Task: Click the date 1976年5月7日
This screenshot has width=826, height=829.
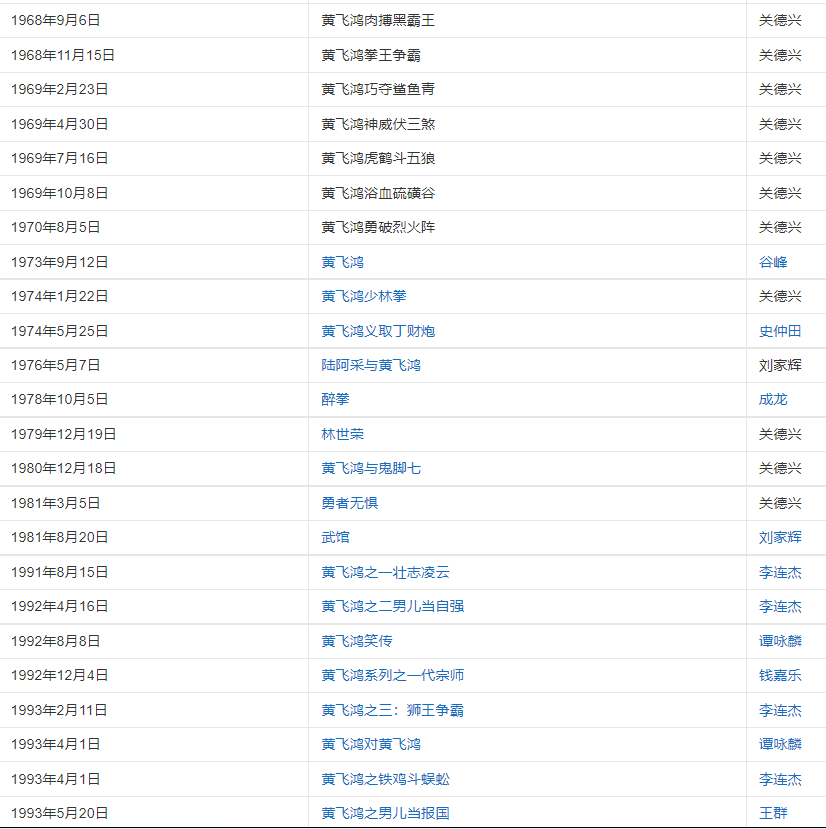Action: click(x=56, y=365)
